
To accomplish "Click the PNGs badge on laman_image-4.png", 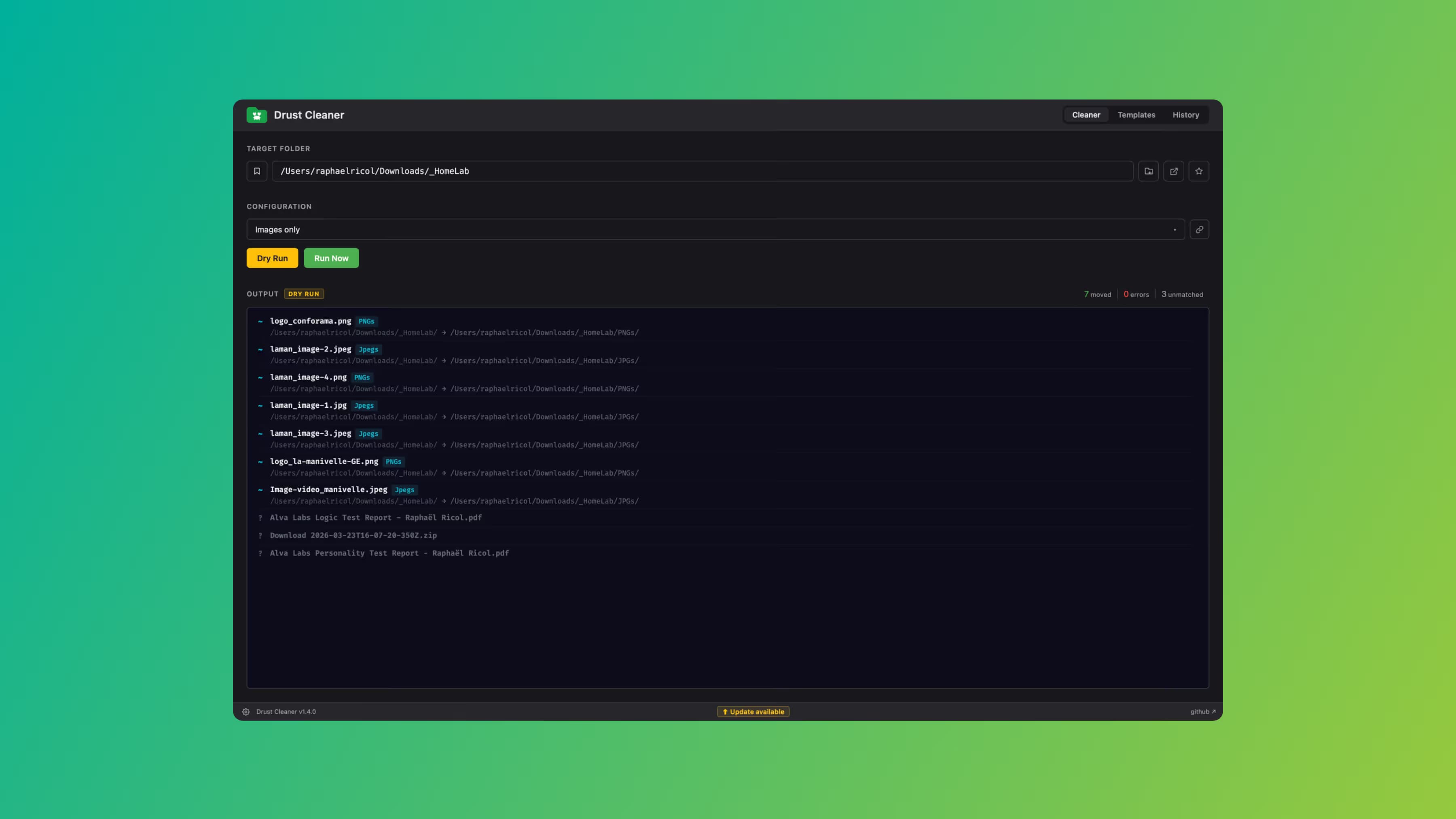I will (362, 377).
